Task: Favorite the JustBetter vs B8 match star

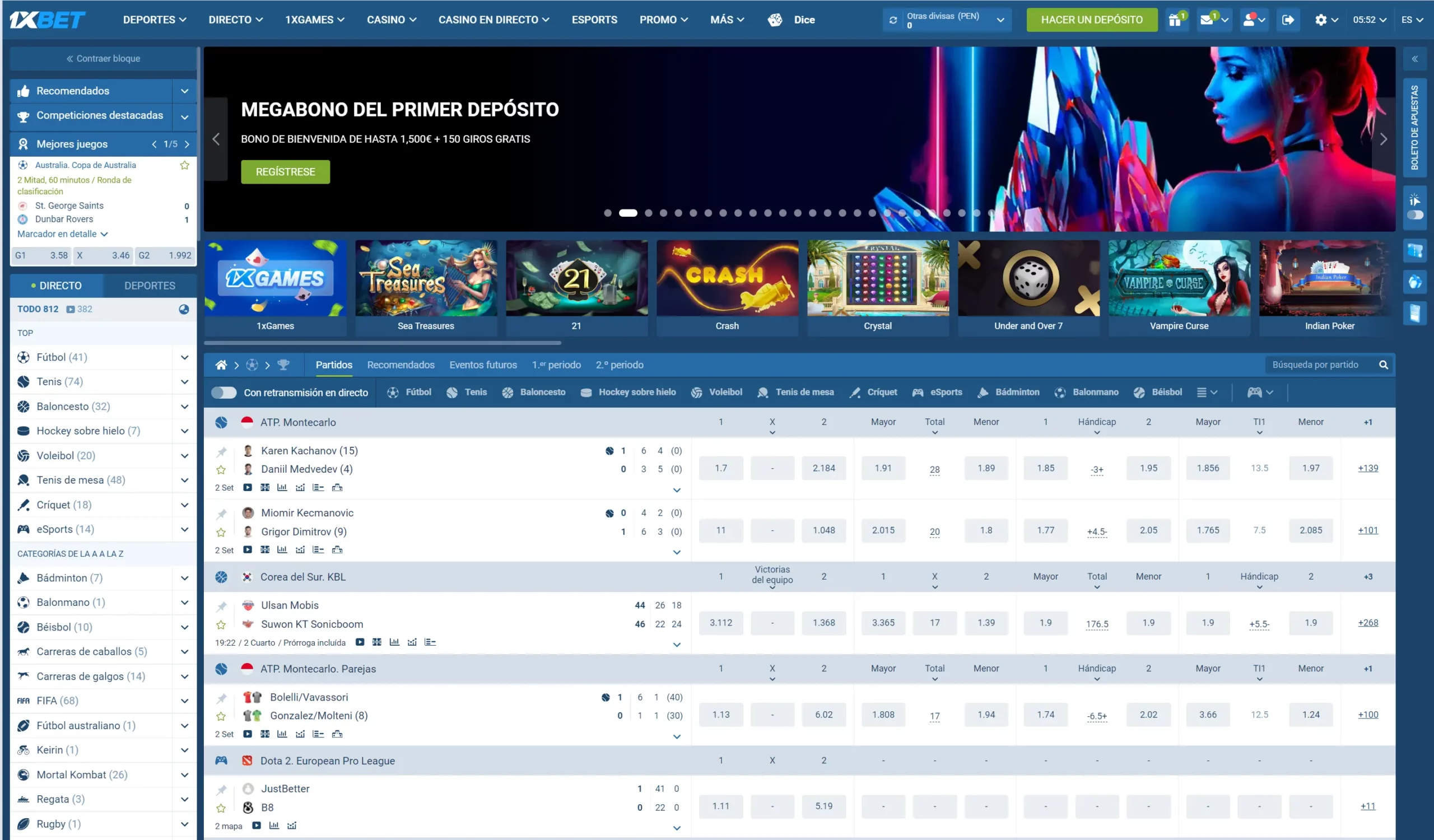Action: point(221,808)
